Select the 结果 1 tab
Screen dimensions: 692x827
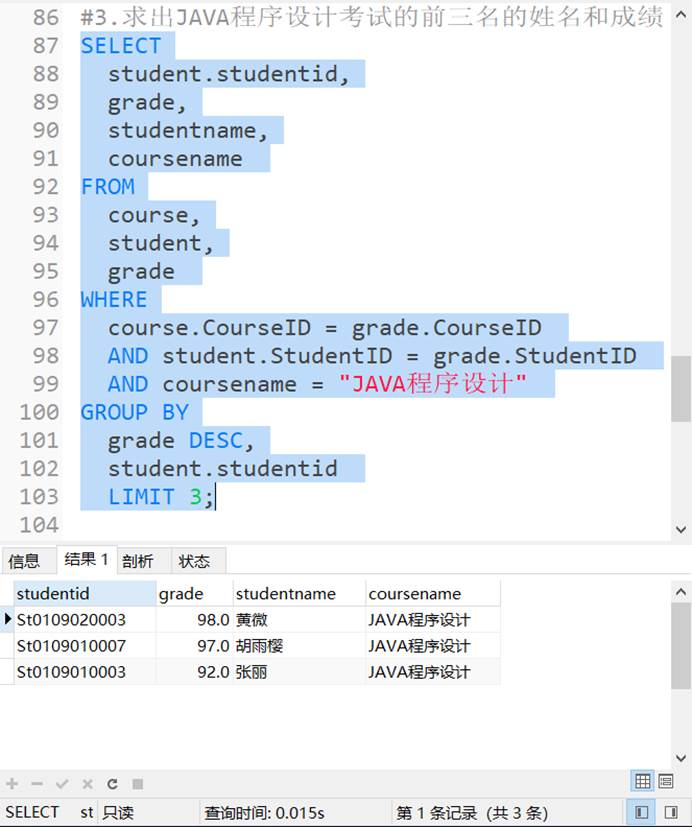(x=86, y=559)
